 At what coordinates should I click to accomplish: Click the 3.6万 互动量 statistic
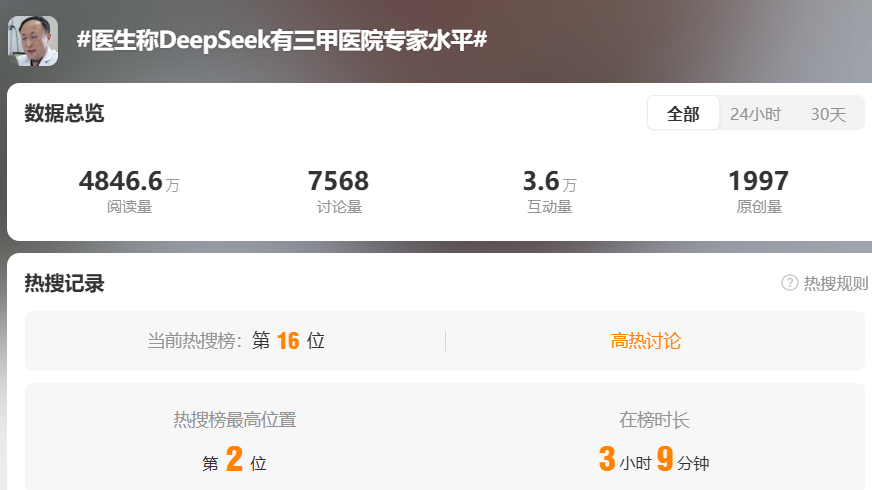[549, 191]
